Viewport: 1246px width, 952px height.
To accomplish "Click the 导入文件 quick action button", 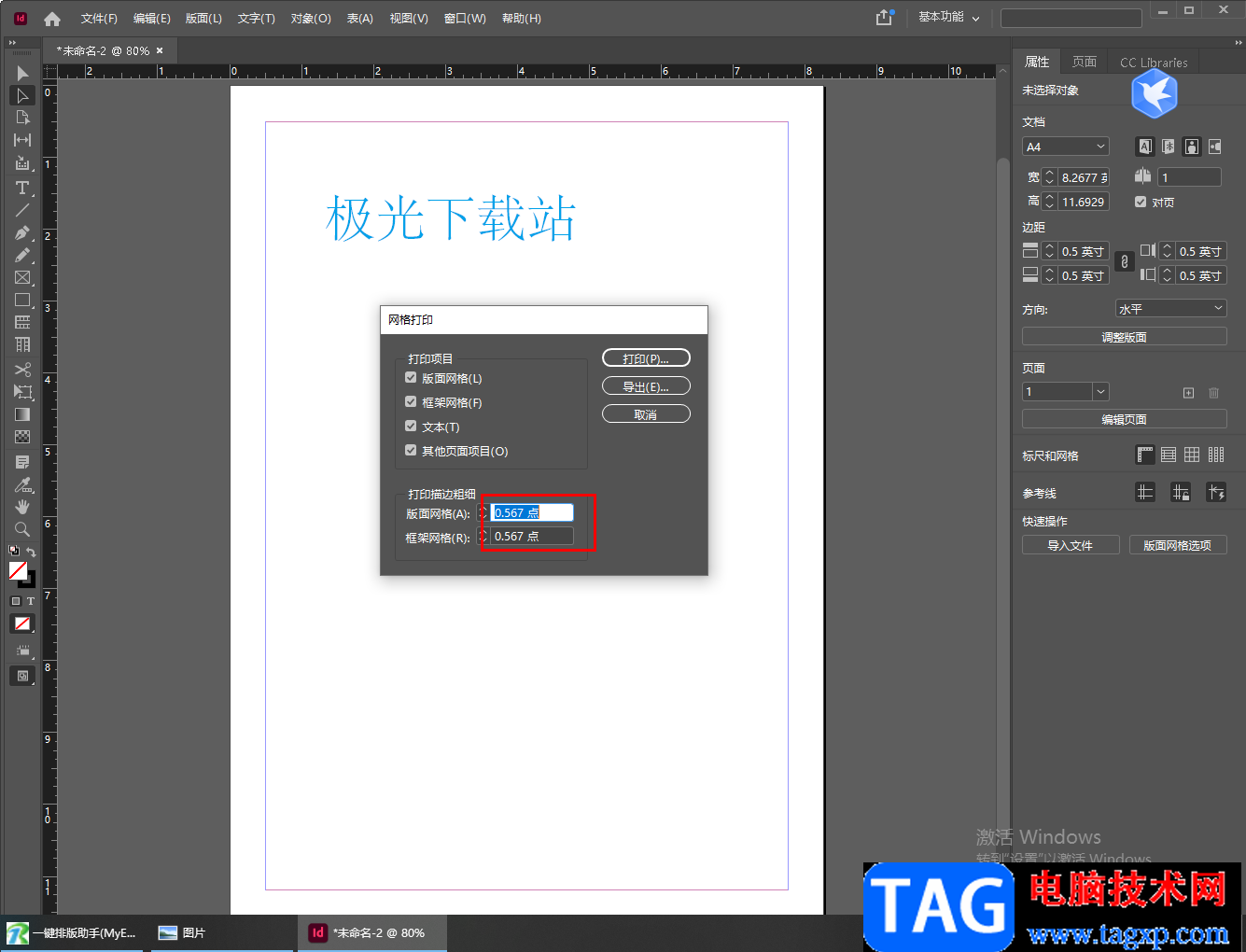I will point(1071,545).
